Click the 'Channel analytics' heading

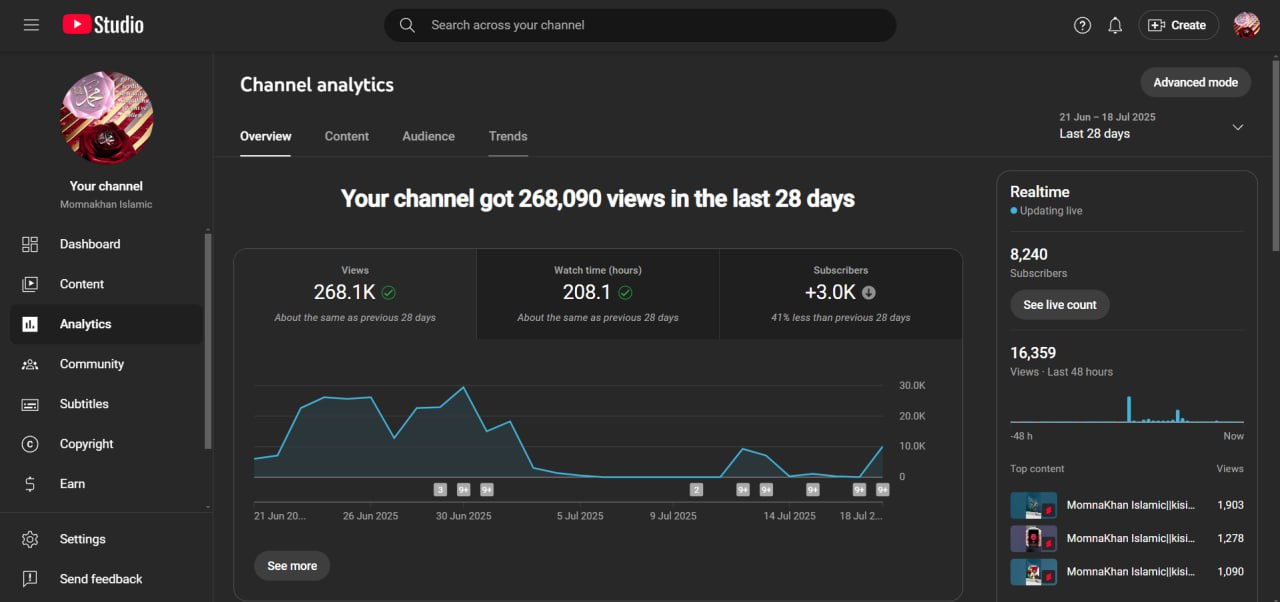click(317, 85)
